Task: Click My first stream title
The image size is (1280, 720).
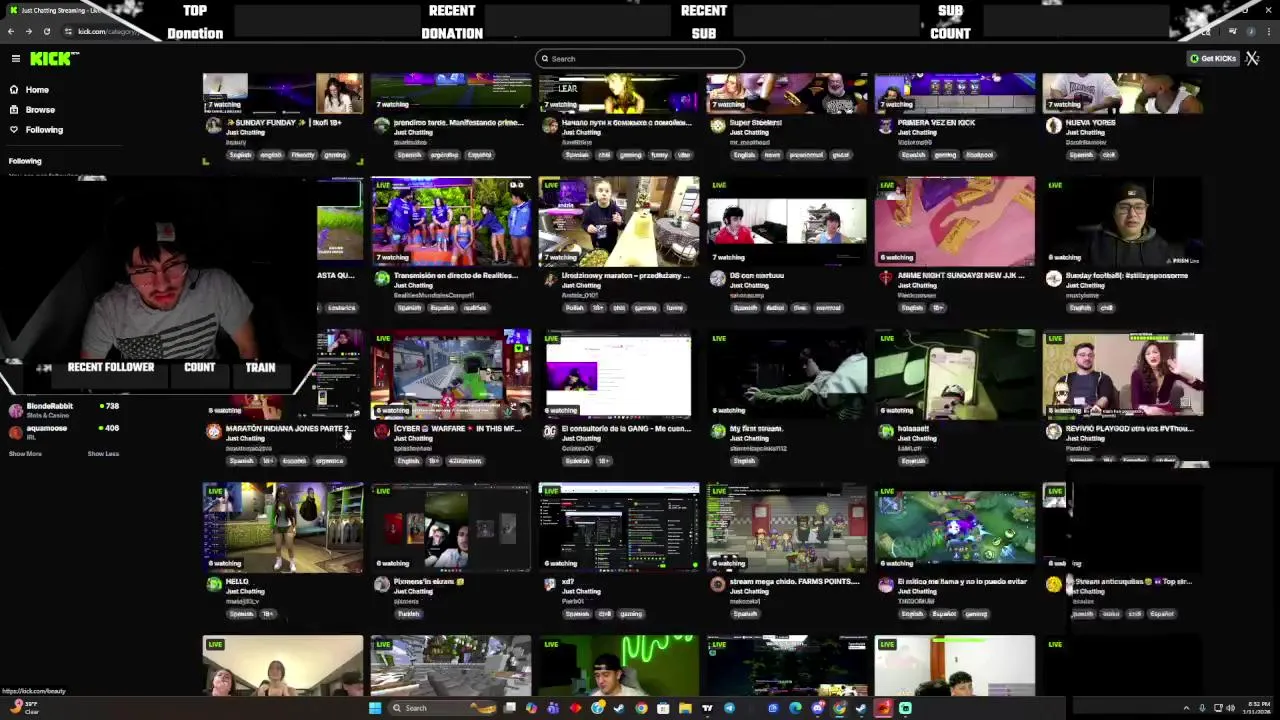Action: click(756, 429)
